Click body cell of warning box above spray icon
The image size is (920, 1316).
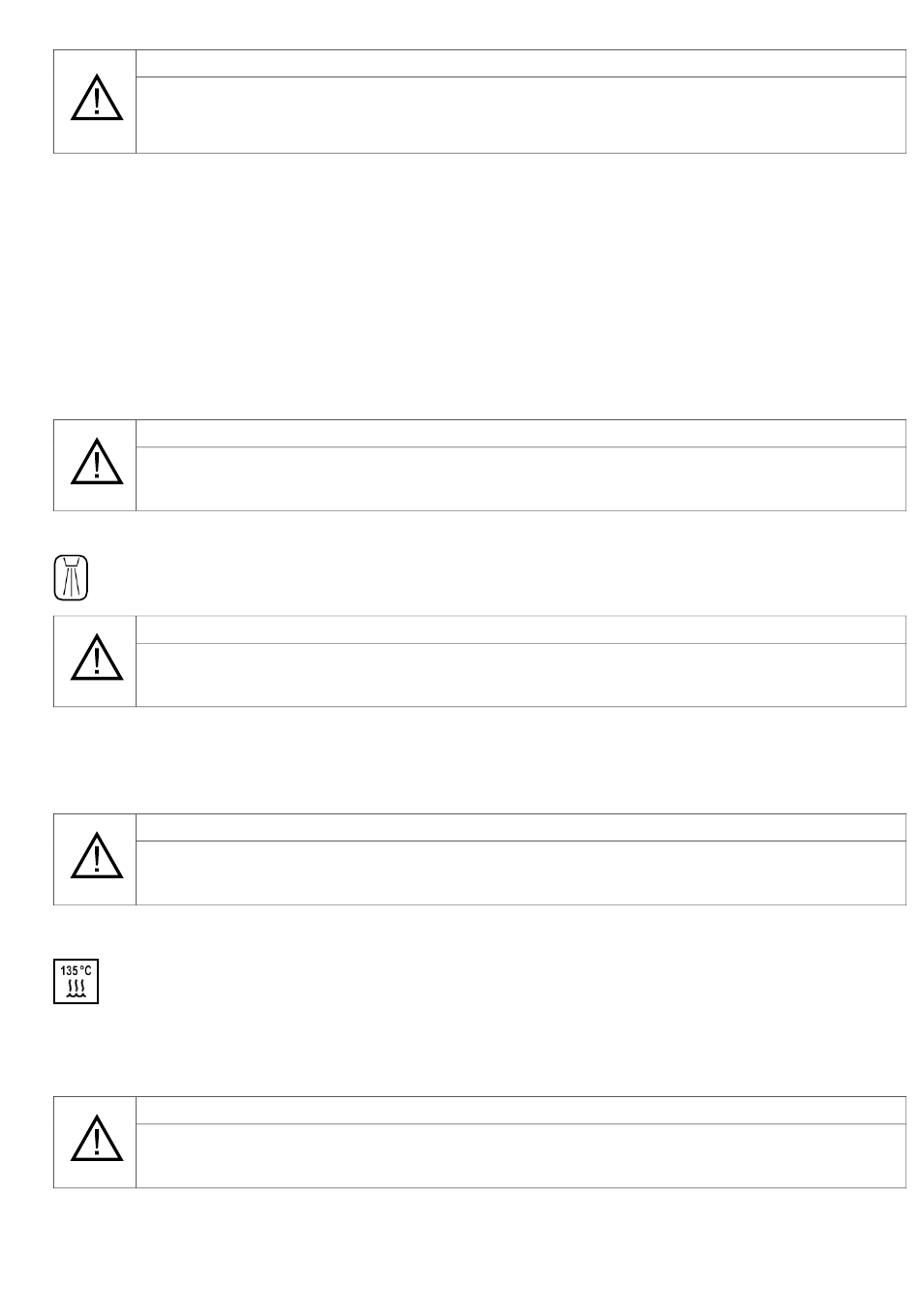(521, 478)
